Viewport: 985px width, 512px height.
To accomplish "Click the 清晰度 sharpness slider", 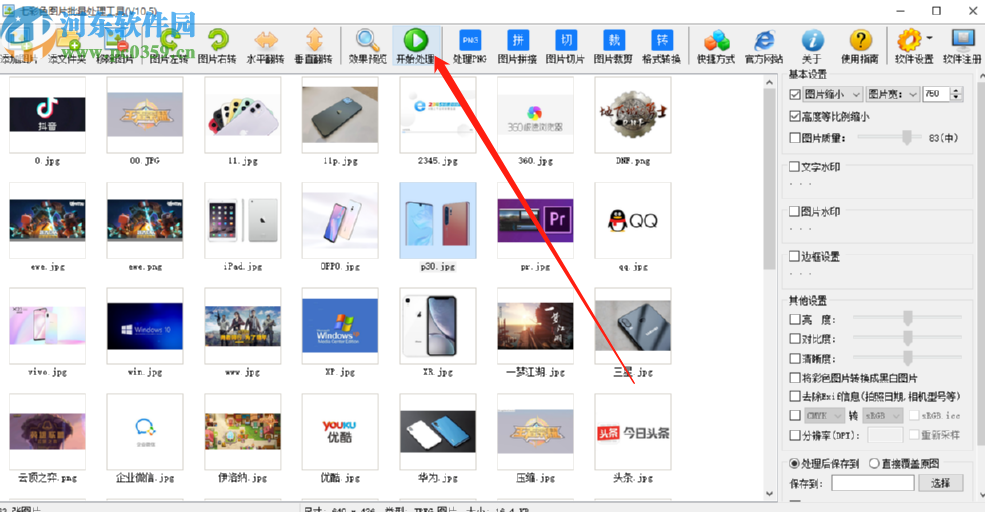I will pyautogui.click(x=906, y=358).
